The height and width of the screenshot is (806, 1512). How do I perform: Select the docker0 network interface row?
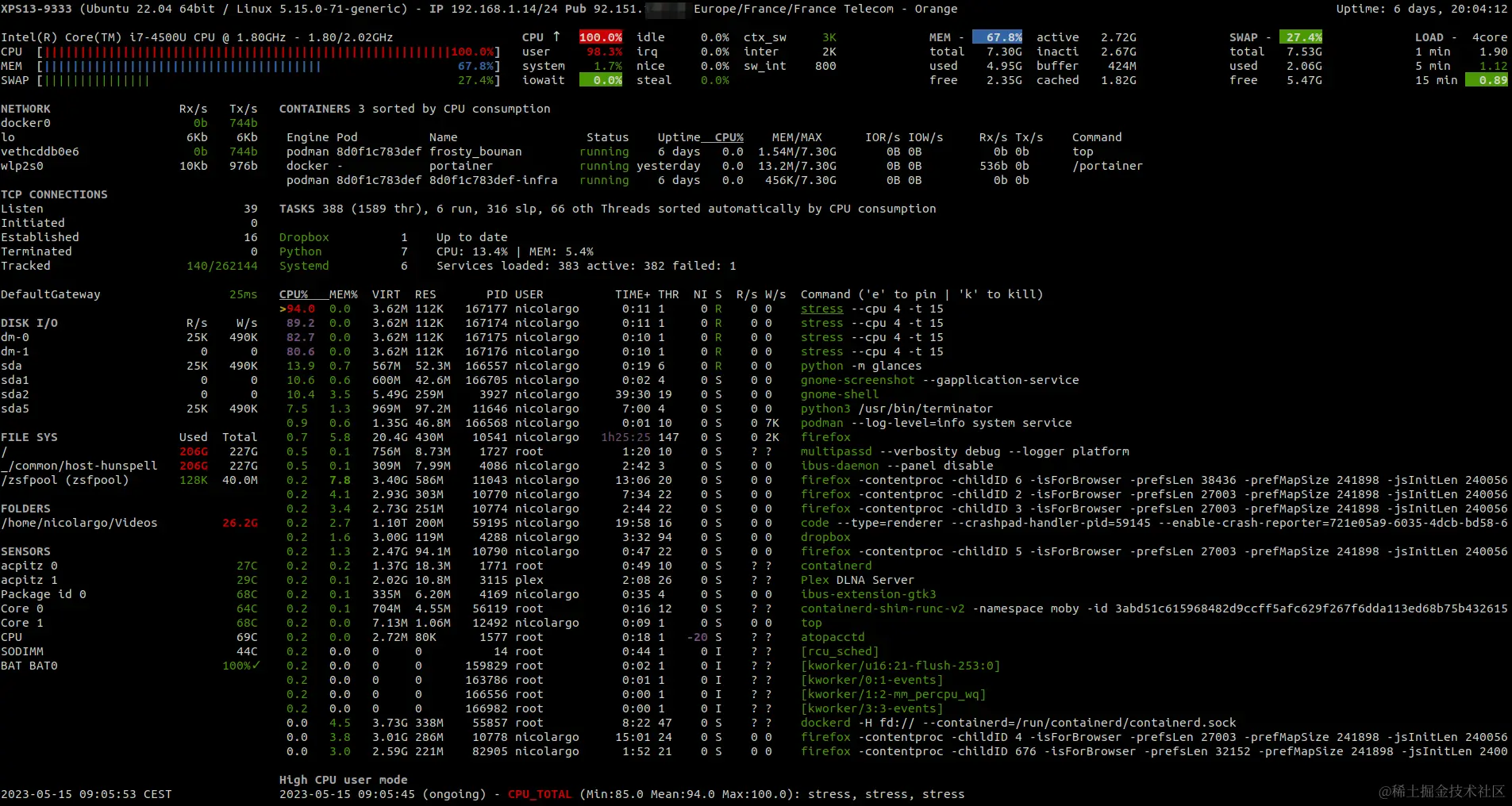point(129,123)
